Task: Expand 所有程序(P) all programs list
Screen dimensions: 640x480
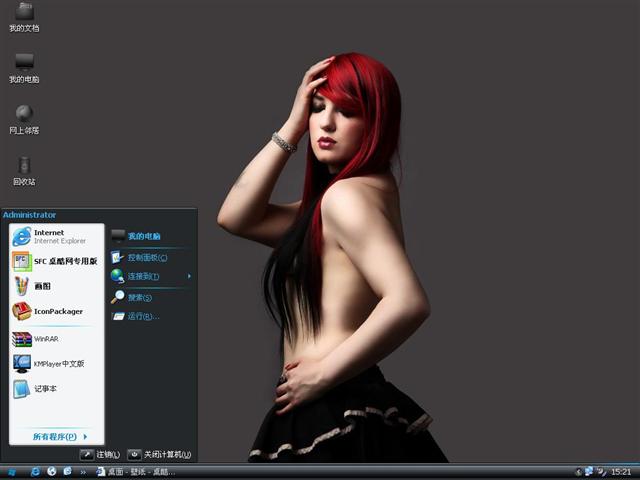Action: coord(60,437)
